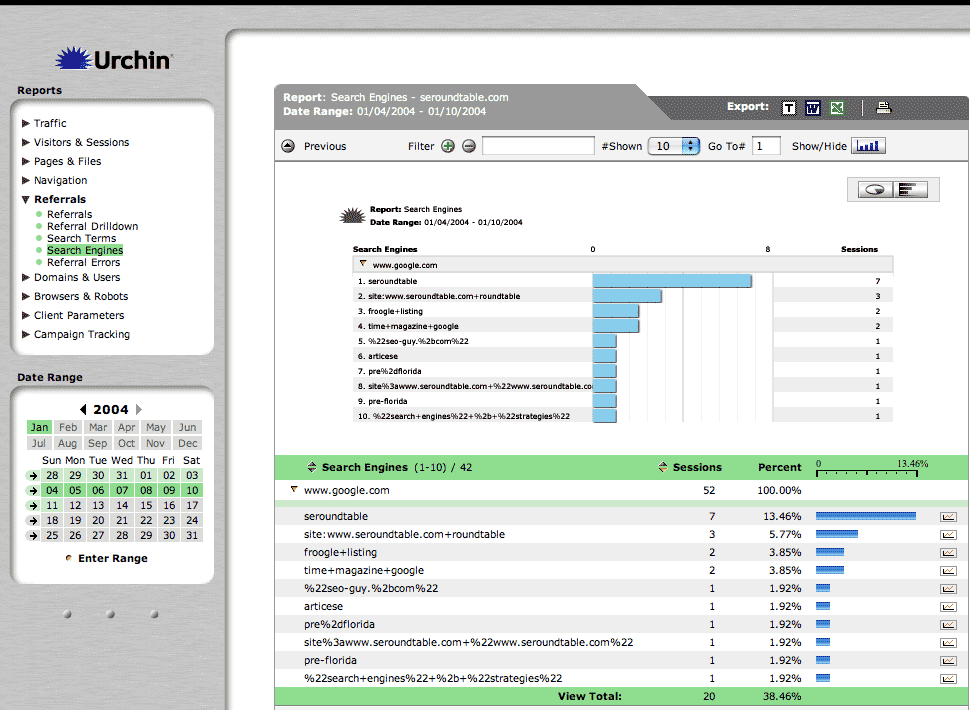Viewport: 970px width, 710px height.
Task: Export report as text file icon
Action: (x=789, y=108)
